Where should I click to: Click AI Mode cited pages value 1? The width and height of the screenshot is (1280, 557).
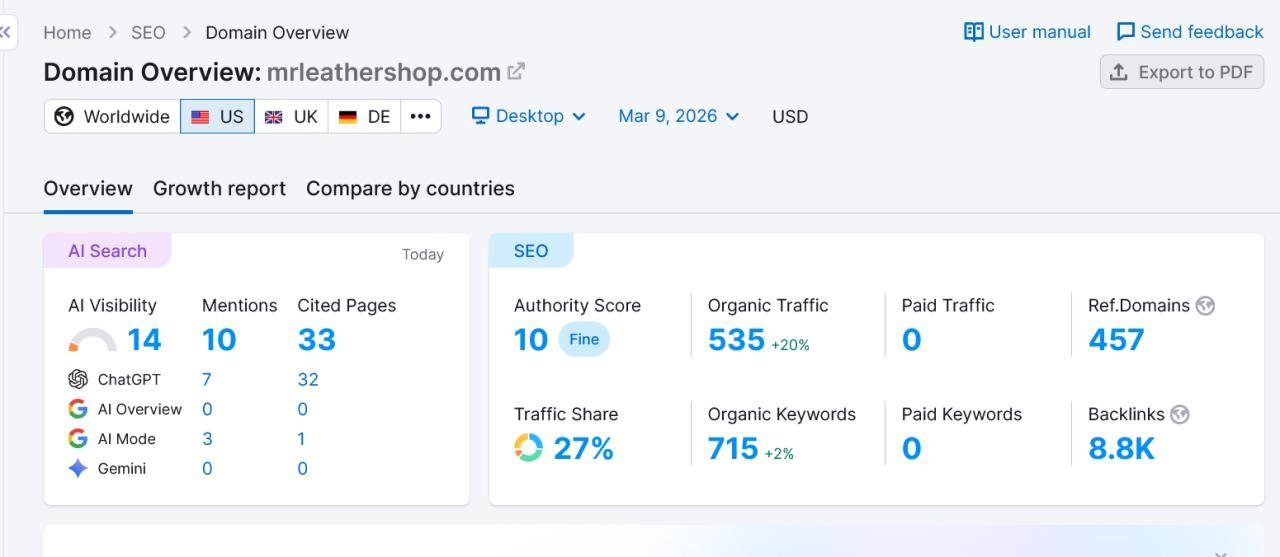click(x=302, y=438)
